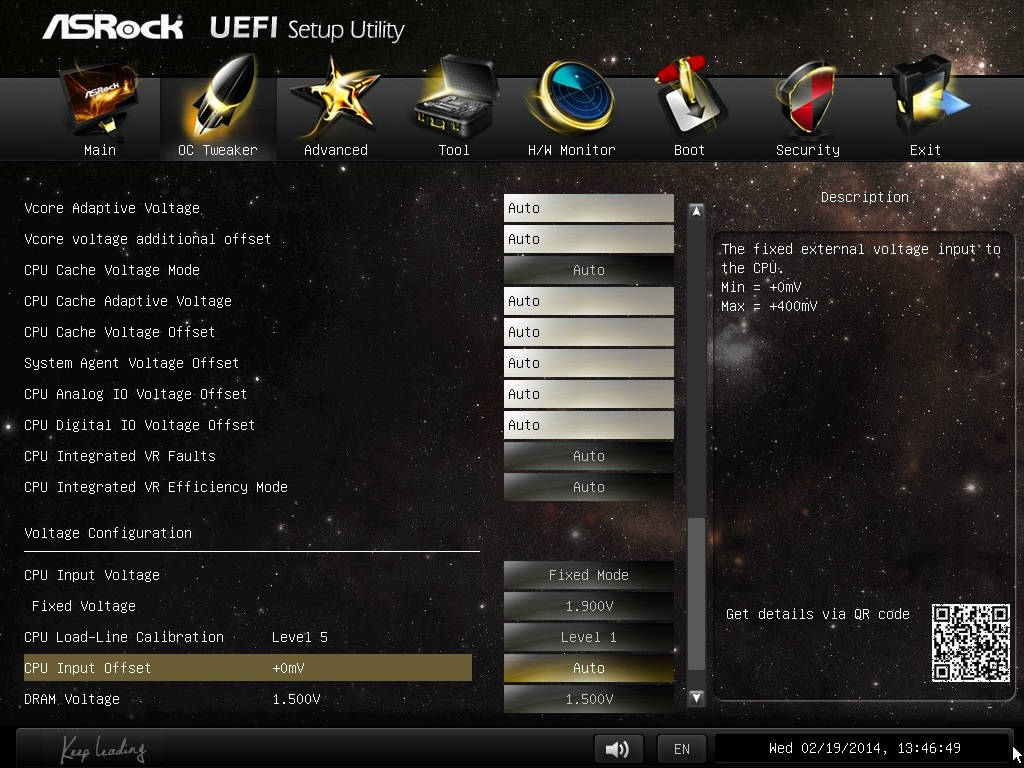The width and height of the screenshot is (1024, 768).
Task: Open the Tool toolbox icon
Action: click(x=454, y=98)
